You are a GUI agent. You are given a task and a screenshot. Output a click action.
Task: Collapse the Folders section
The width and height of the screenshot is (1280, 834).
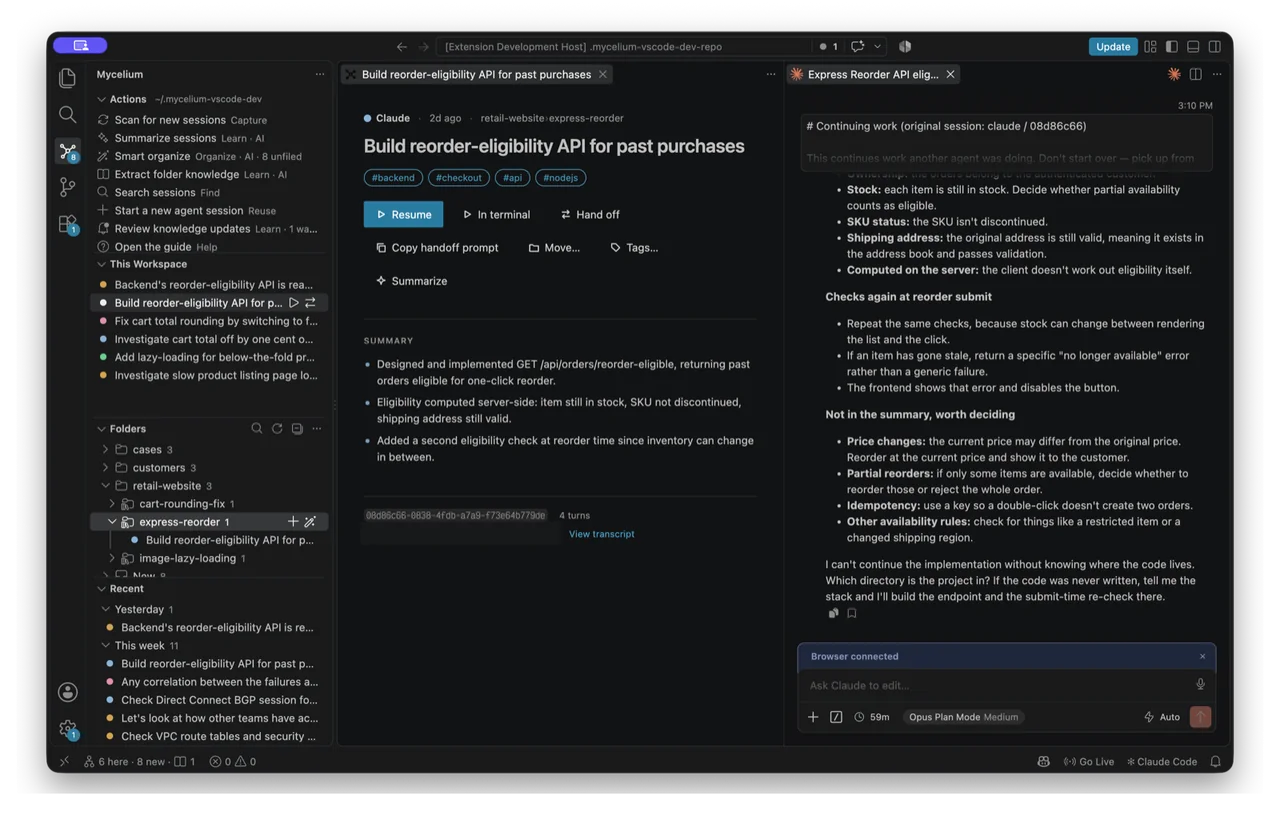click(102, 428)
